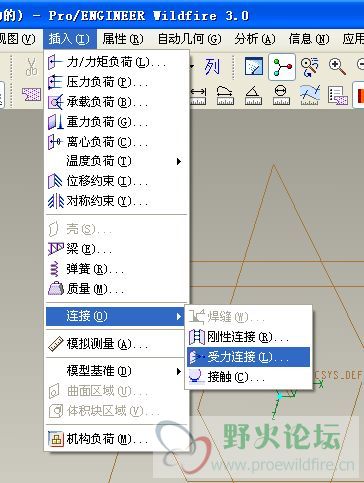Open the 属性 menu in menu bar
The width and height of the screenshot is (364, 483).
coord(123,39)
